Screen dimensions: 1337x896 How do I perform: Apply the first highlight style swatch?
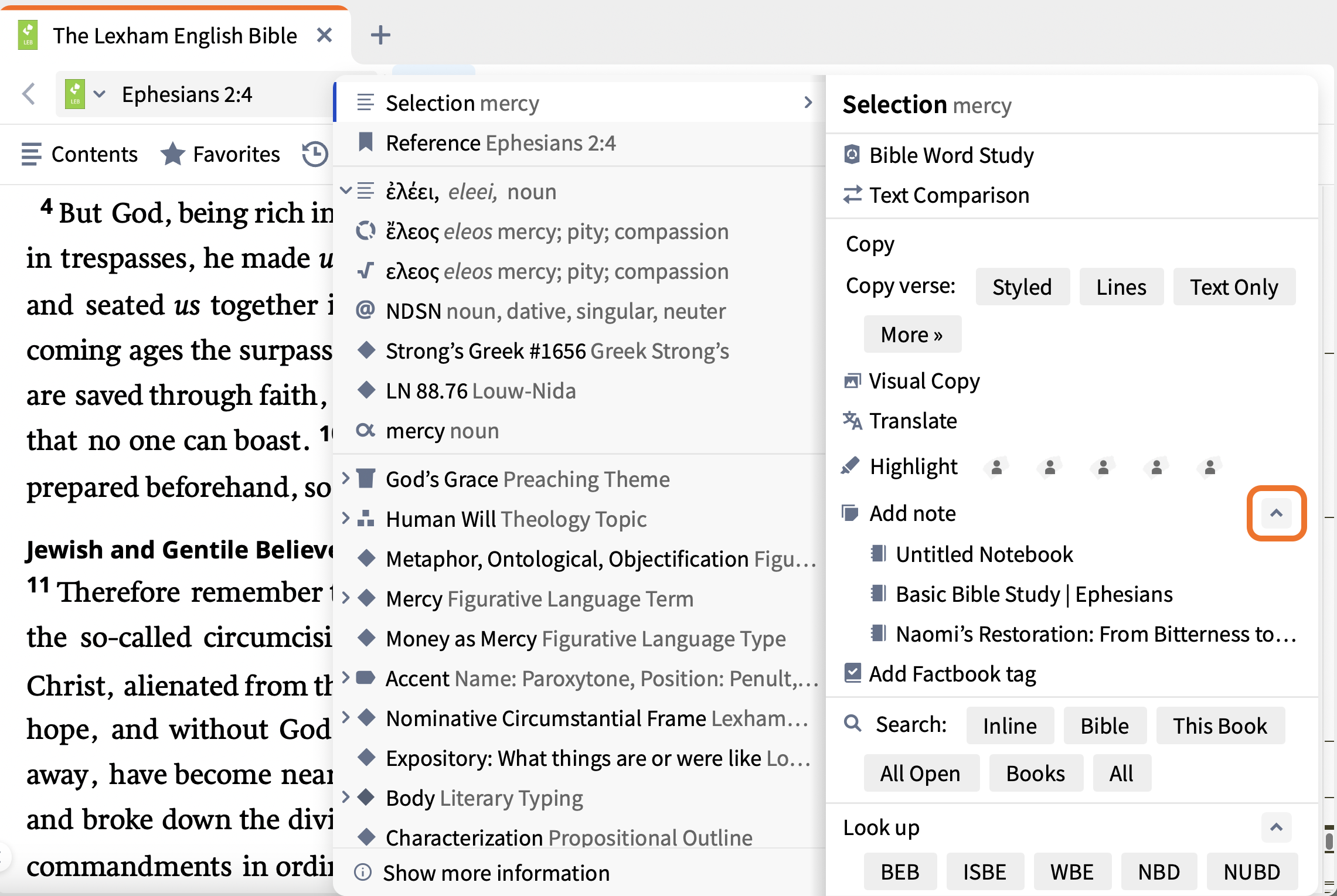[996, 468]
